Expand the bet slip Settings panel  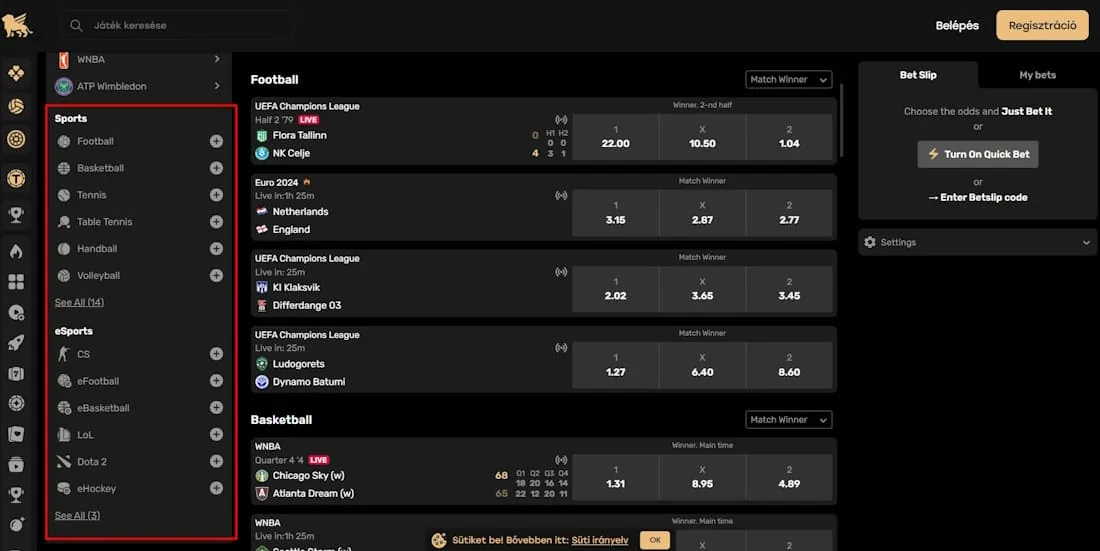pos(978,242)
